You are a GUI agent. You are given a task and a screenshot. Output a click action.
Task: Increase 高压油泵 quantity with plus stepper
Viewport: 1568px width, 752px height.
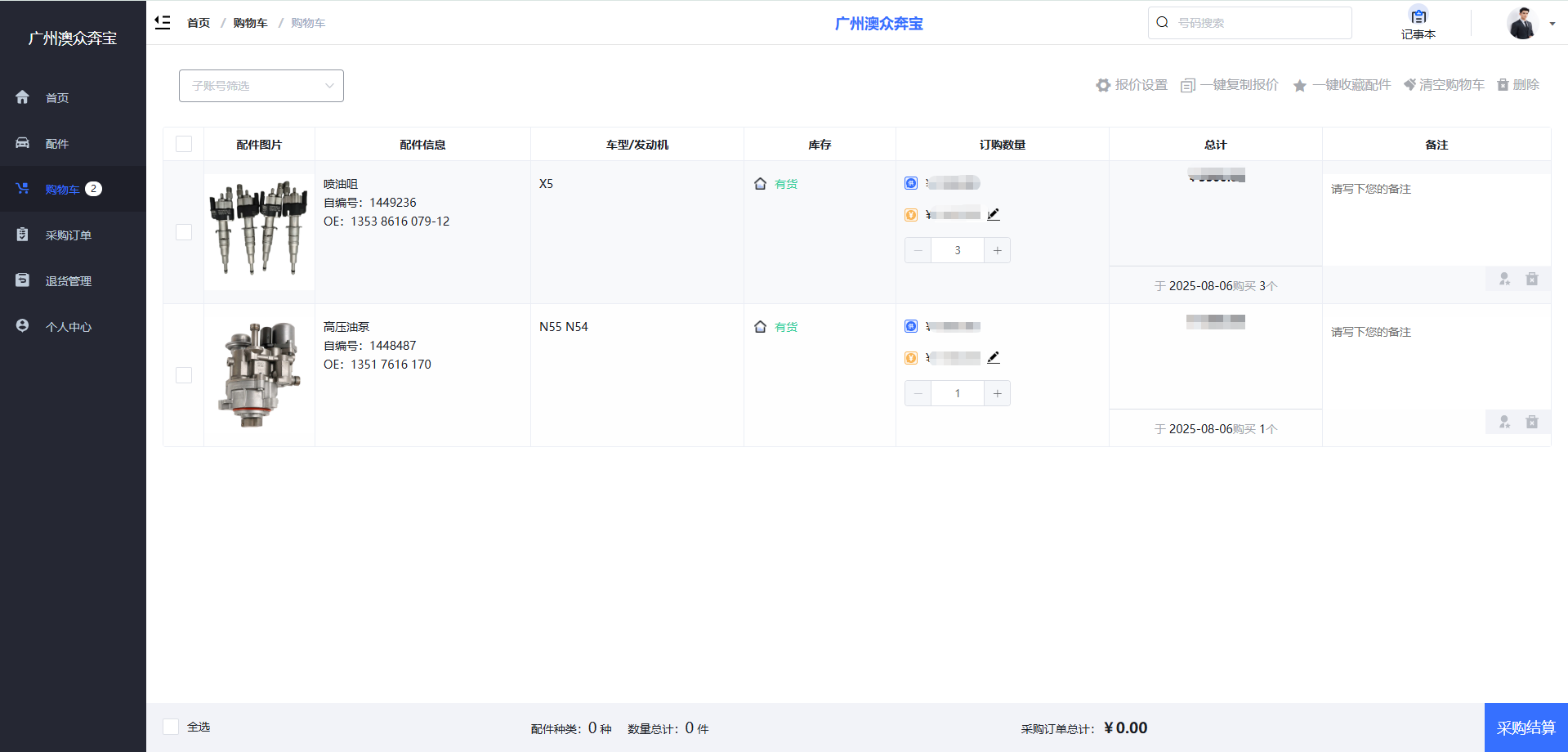[997, 393]
